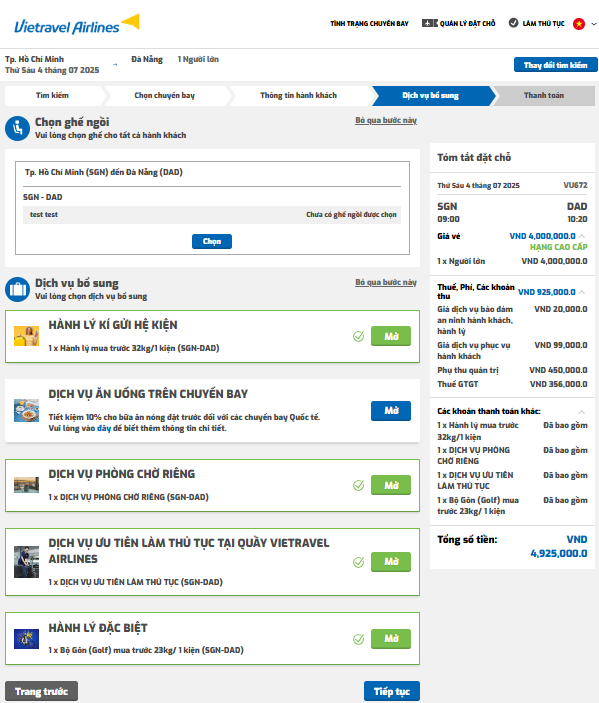The width and height of the screenshot is (599, 703).
Task: Click the departure time 09:00
Action: point(448,219)
